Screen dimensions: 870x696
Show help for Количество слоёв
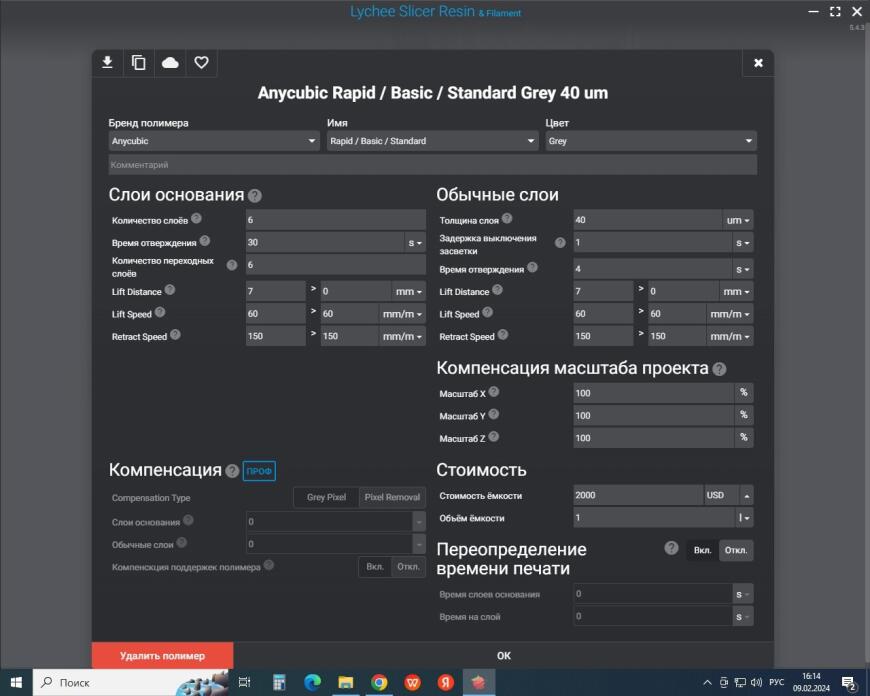(x=196, y=219)
